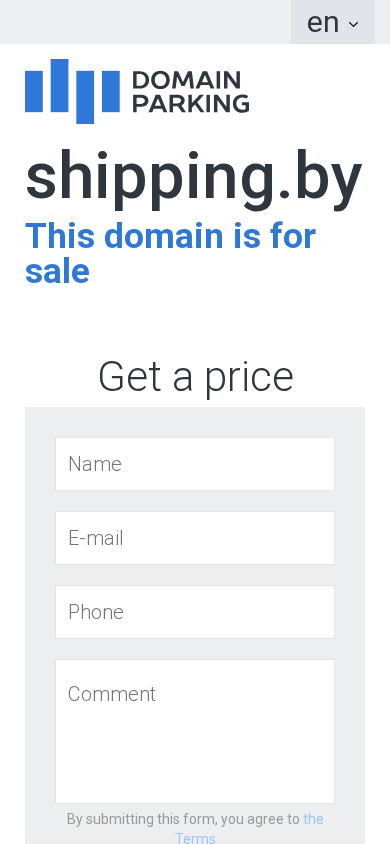
Task: Click the Phone placeholder text
Action: point(96,612)
